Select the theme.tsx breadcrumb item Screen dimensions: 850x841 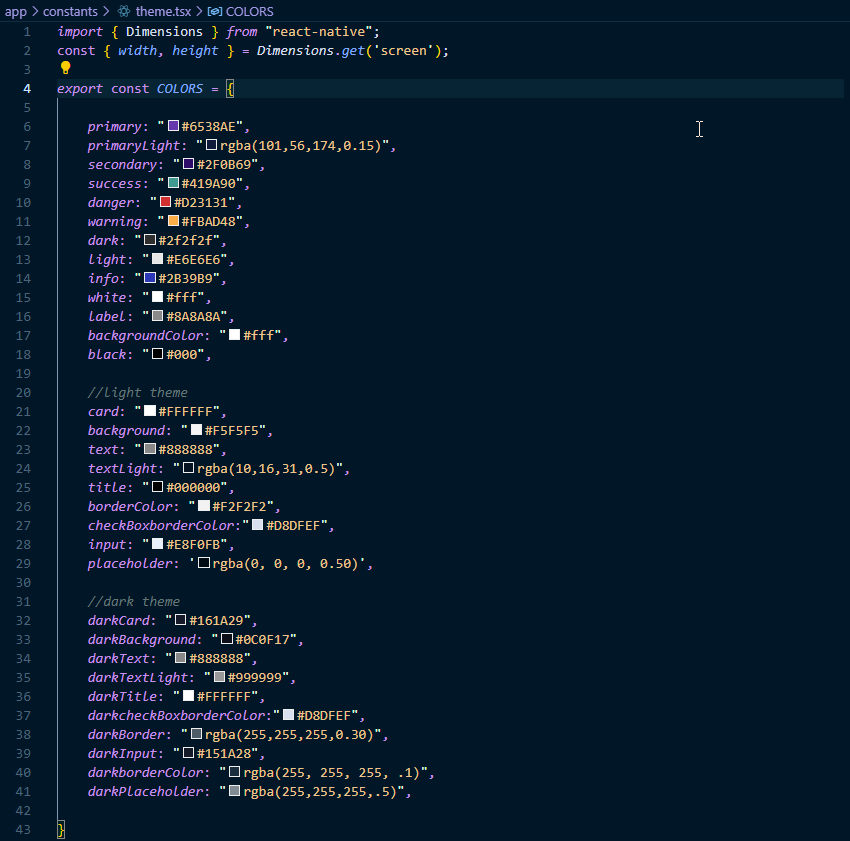click(x=164, y=11)
